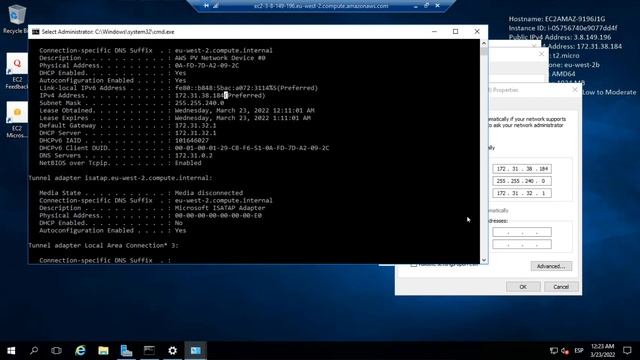
Task: Confirm the IPv4 properties with OK
Action: pos(523,287)
